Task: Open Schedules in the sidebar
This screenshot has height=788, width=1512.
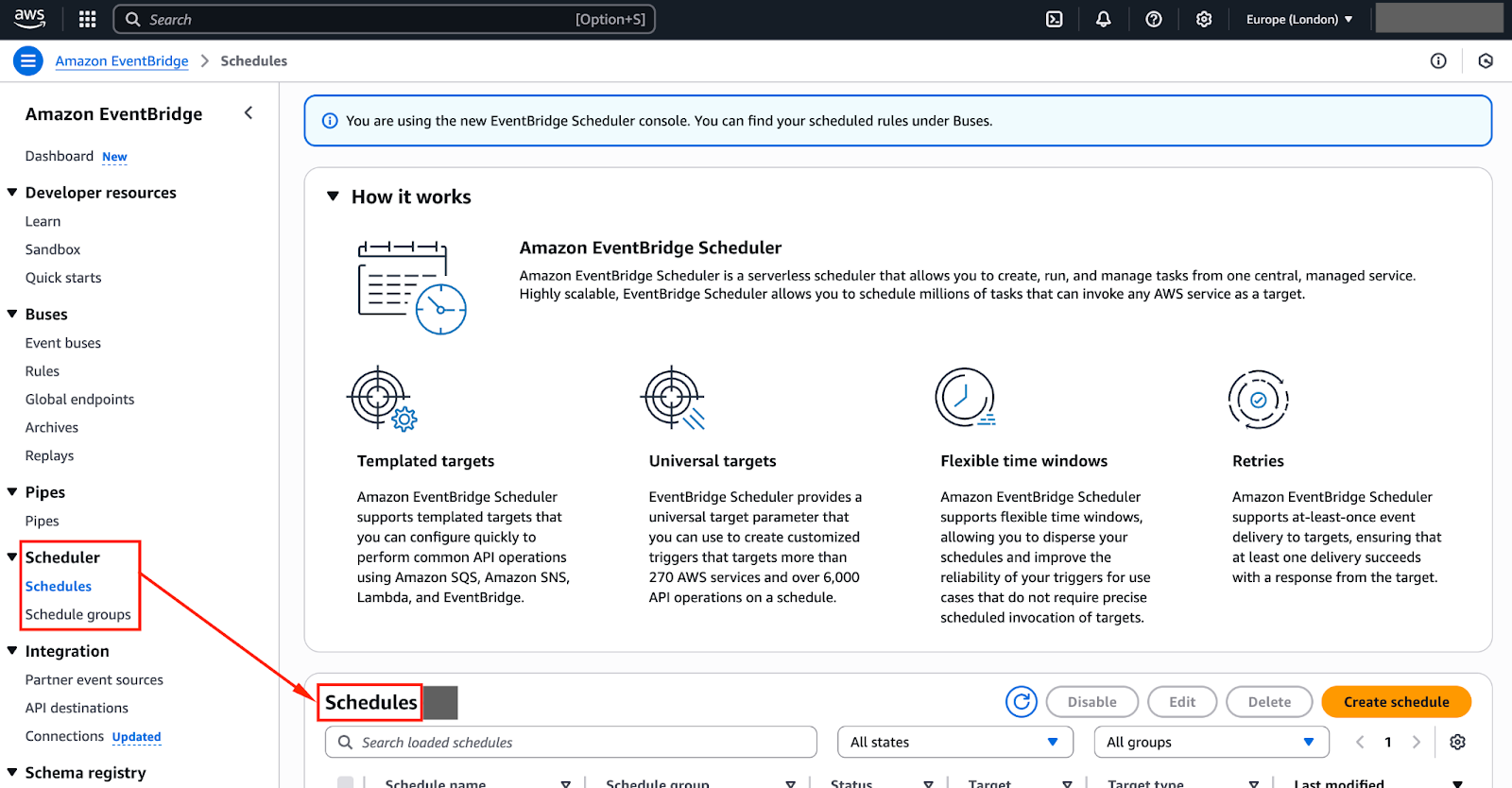Action: point(59,586)
